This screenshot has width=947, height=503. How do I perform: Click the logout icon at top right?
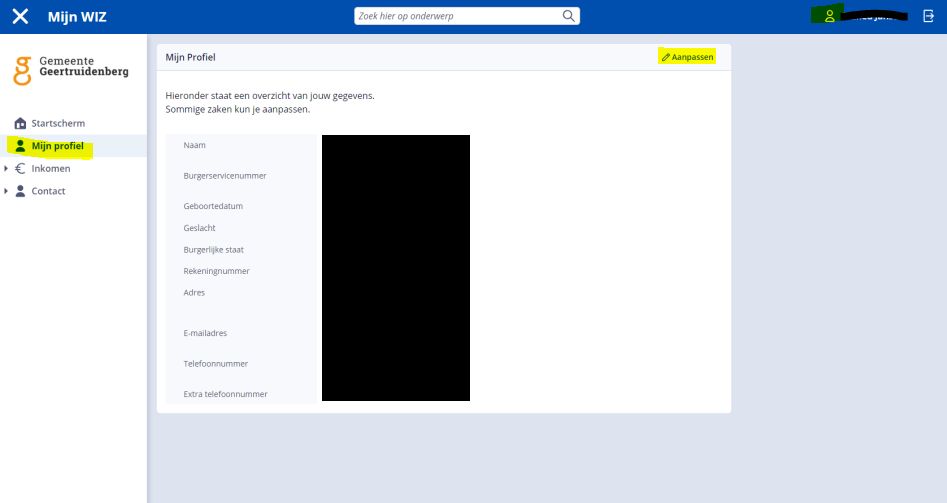[x=928, y=16]
